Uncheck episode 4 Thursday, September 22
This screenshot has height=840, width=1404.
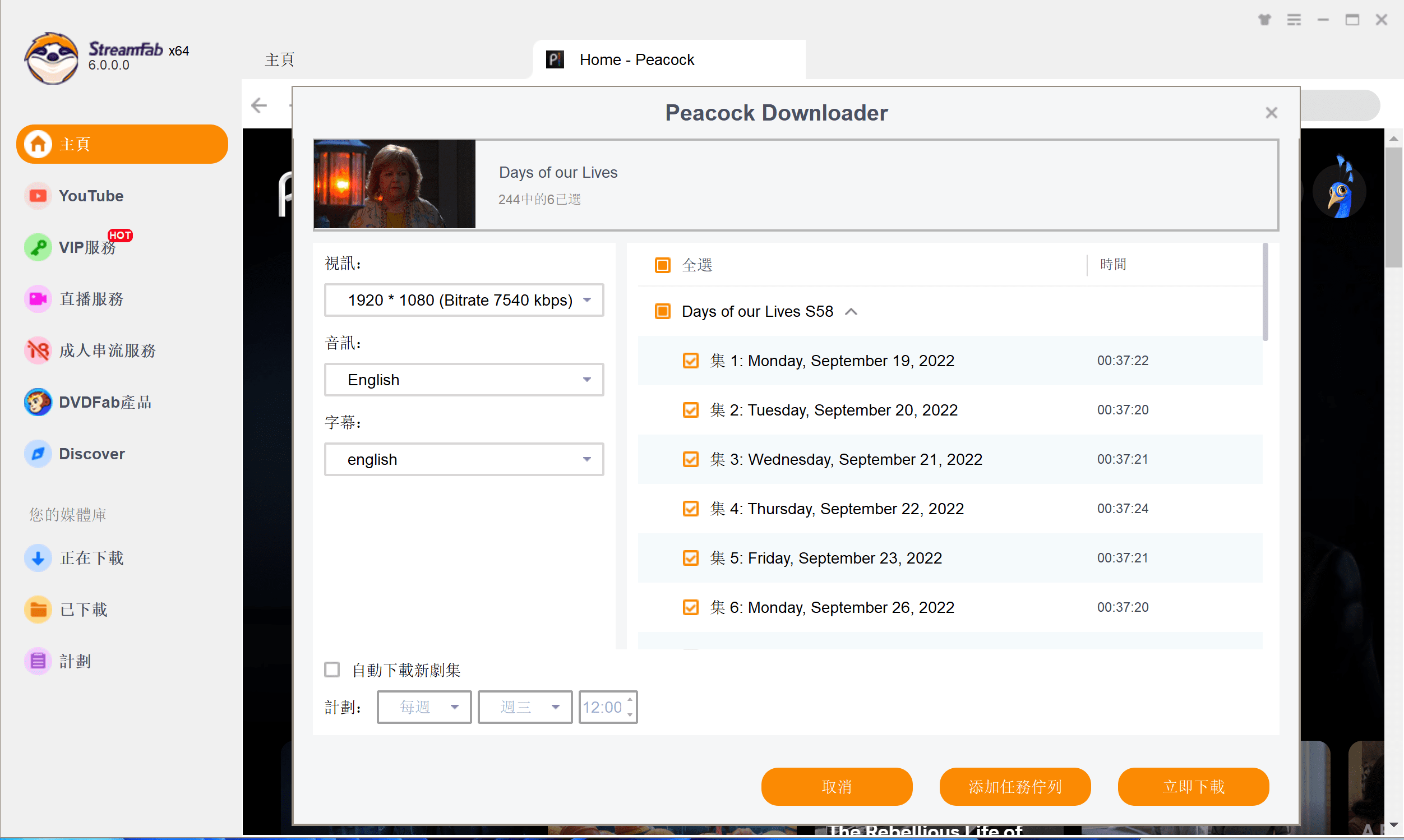[x=690, y=508]
